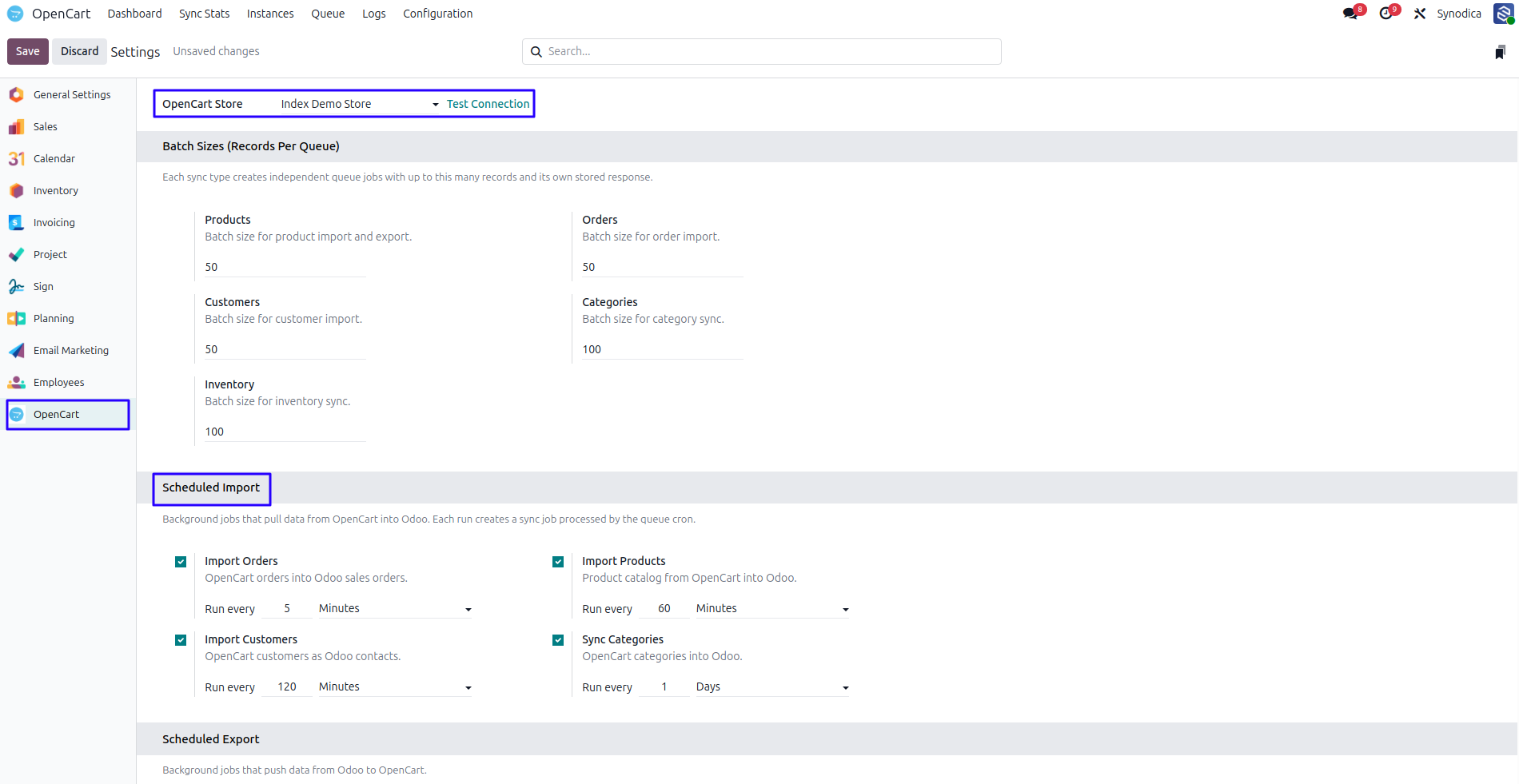Edit Import Customers run interval number
Image resolution: width=1519 pixels, height=784 pixels.
(x=287, y=687)
